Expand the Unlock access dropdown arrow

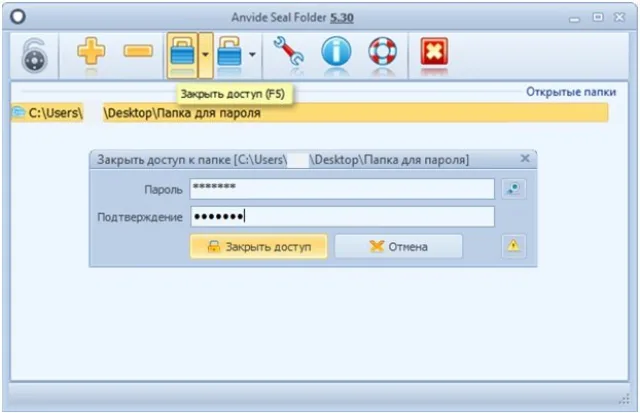point(252,54)
